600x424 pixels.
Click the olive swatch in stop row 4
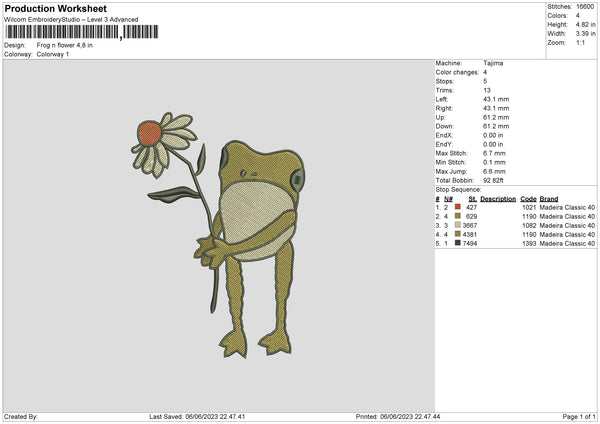(457, 234)
